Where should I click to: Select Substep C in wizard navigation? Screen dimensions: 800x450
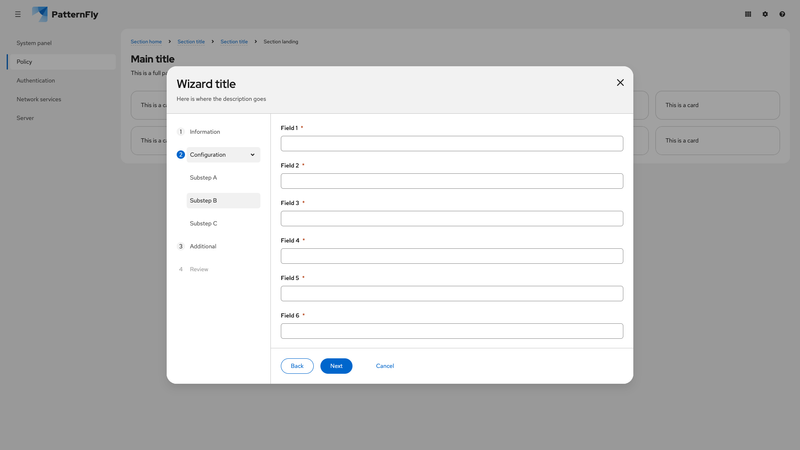coord(203,224)
